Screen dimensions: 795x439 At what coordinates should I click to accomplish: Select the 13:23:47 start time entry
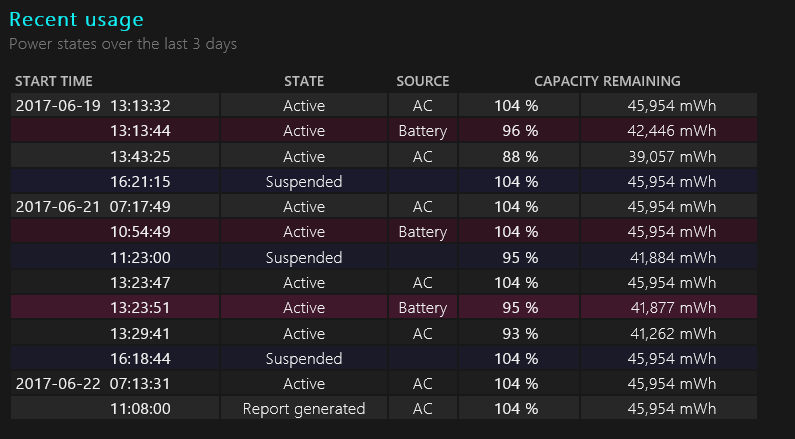(x=140, y=282)
